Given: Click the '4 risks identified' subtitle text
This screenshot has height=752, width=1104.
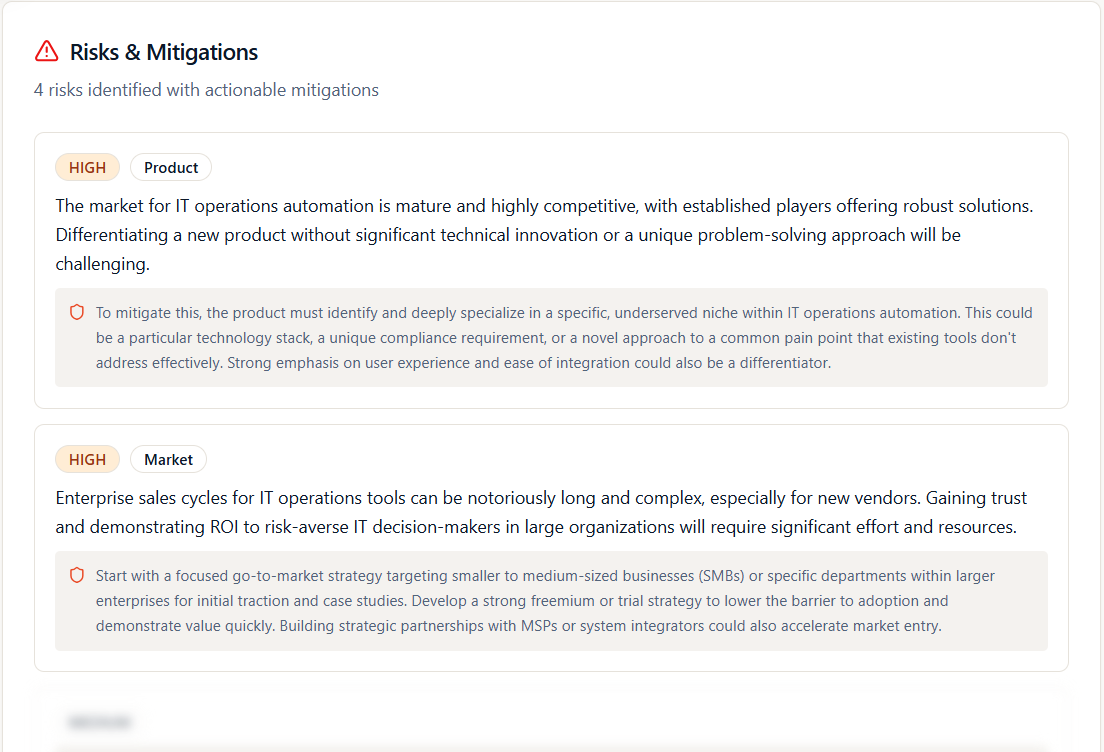Looking at the screenshot, I should click(x=206, y=90).
